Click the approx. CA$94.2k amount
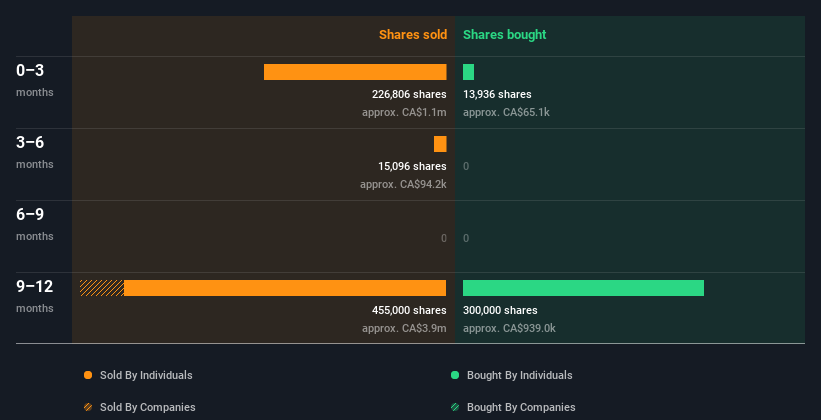The image size is (821, 420). [403, 184]
